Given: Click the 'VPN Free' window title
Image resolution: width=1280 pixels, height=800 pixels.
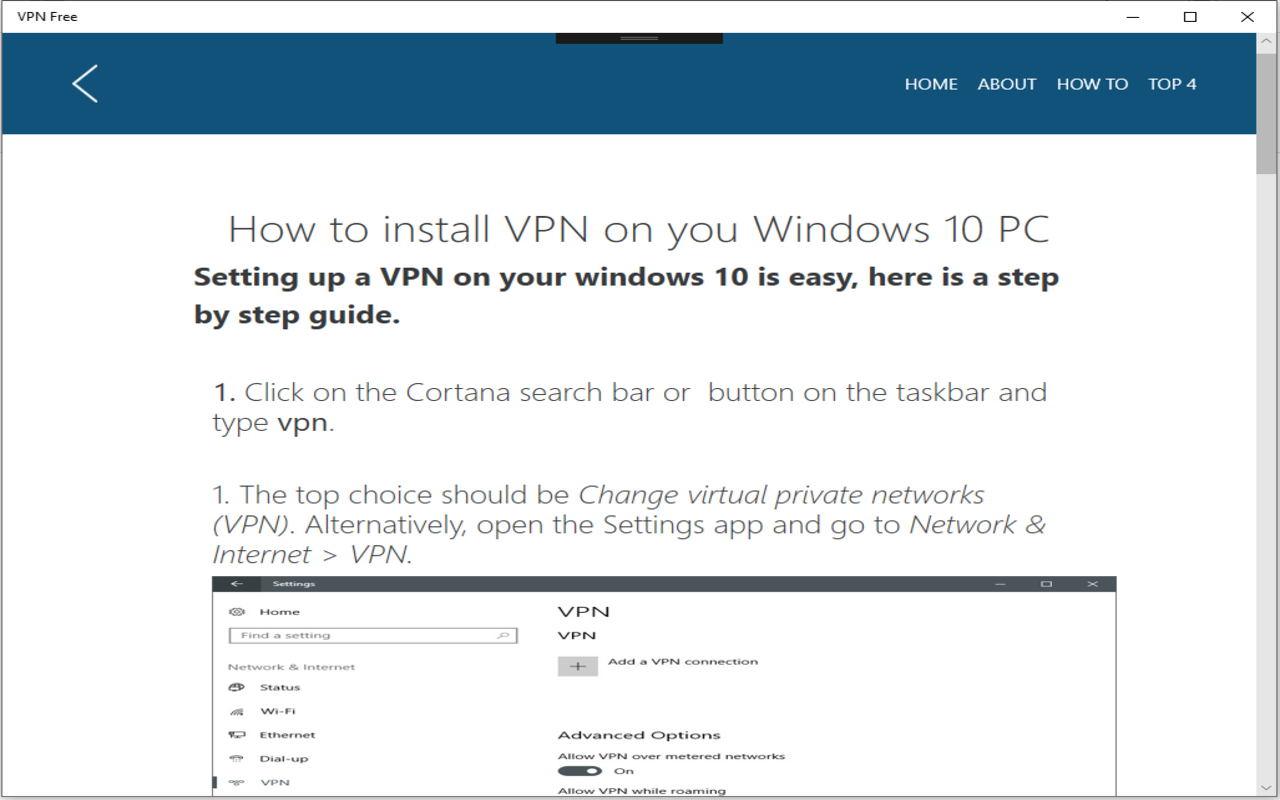Looking at the screenshot, I should [47, 17].
